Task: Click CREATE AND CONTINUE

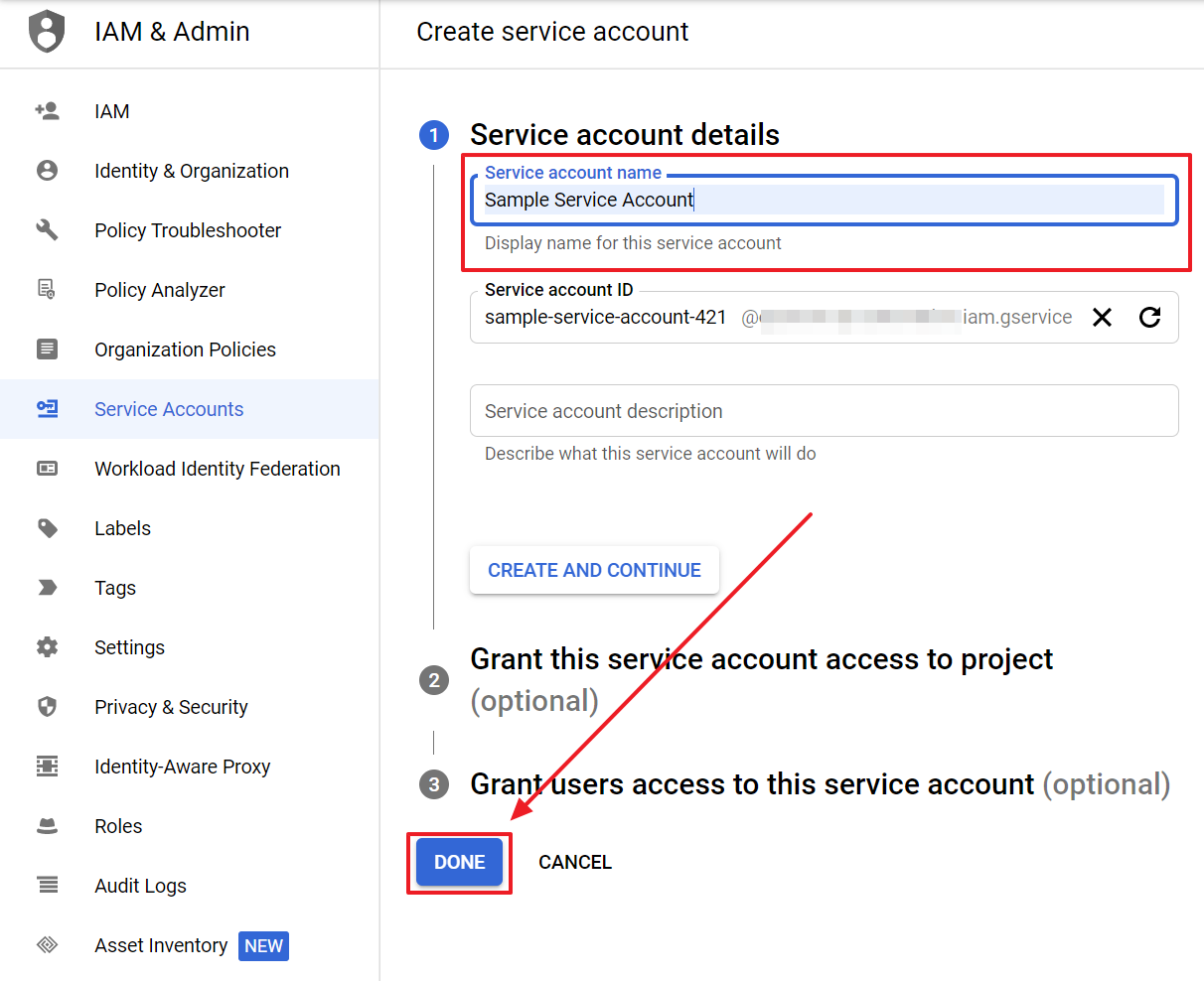Action: tap(594, 570)
